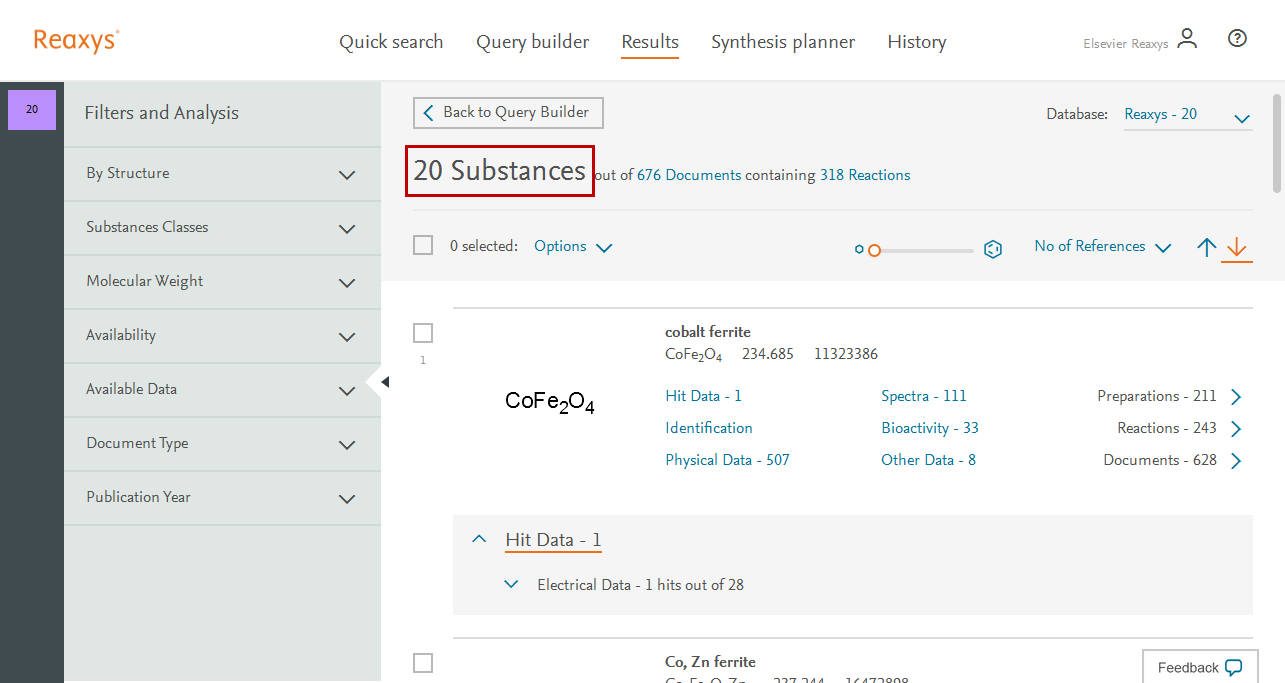Click the hexagon structure view icon

[x=993, y=249]
